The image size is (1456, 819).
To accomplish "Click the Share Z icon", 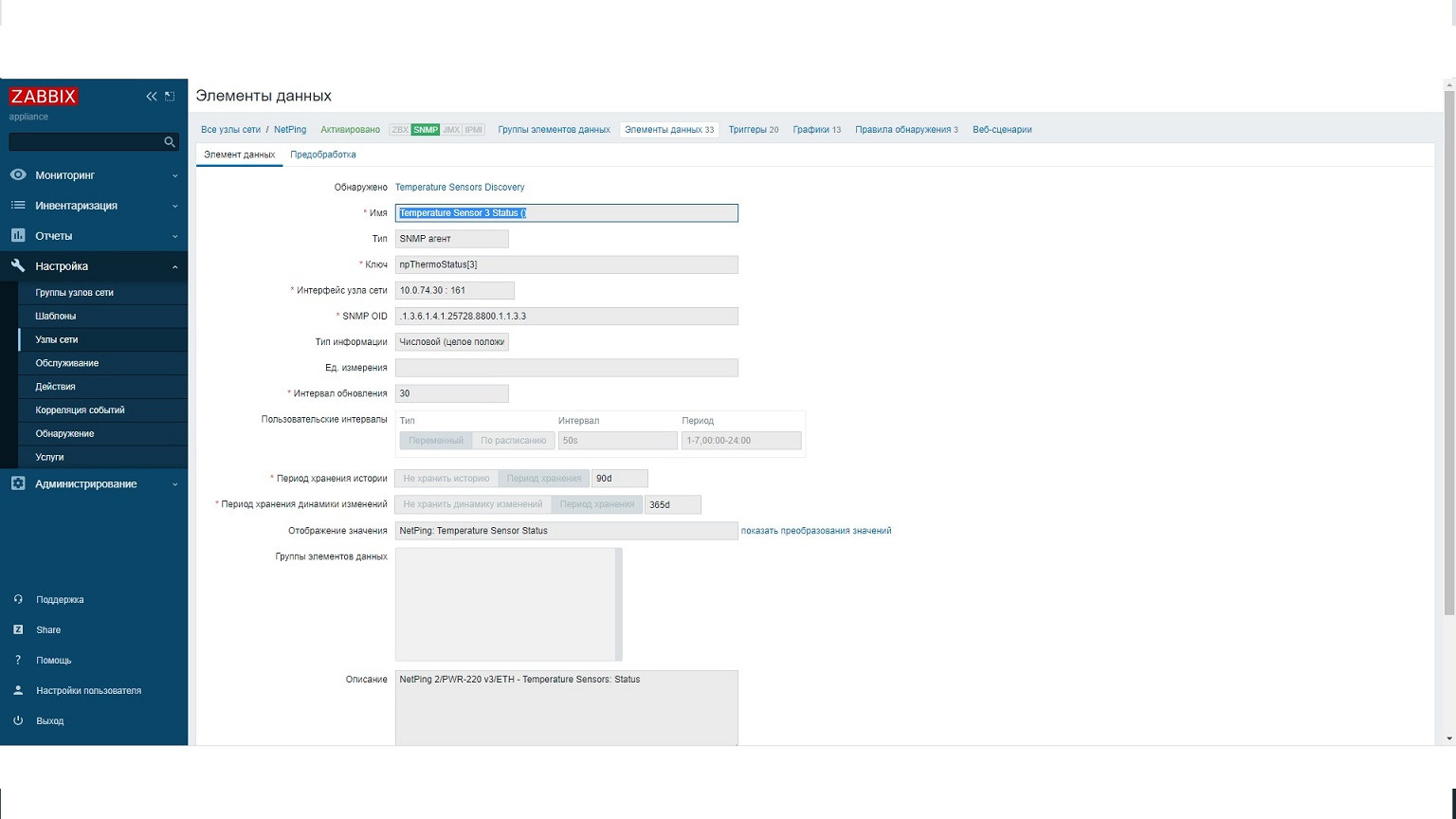I will click(x=18, y=629).
